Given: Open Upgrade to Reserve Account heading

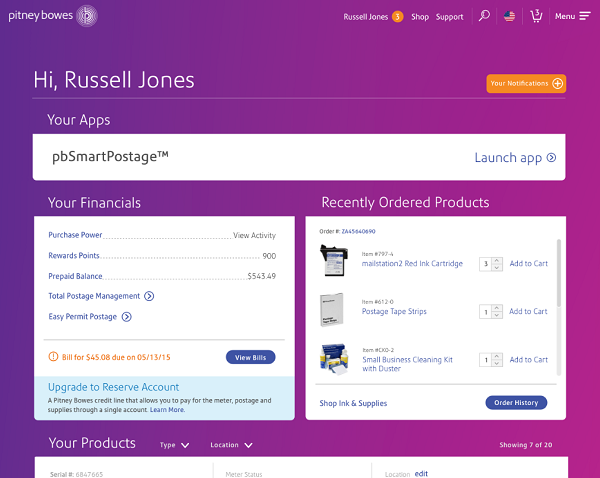Looking at the screenshot, I should (x=113, y=387).
